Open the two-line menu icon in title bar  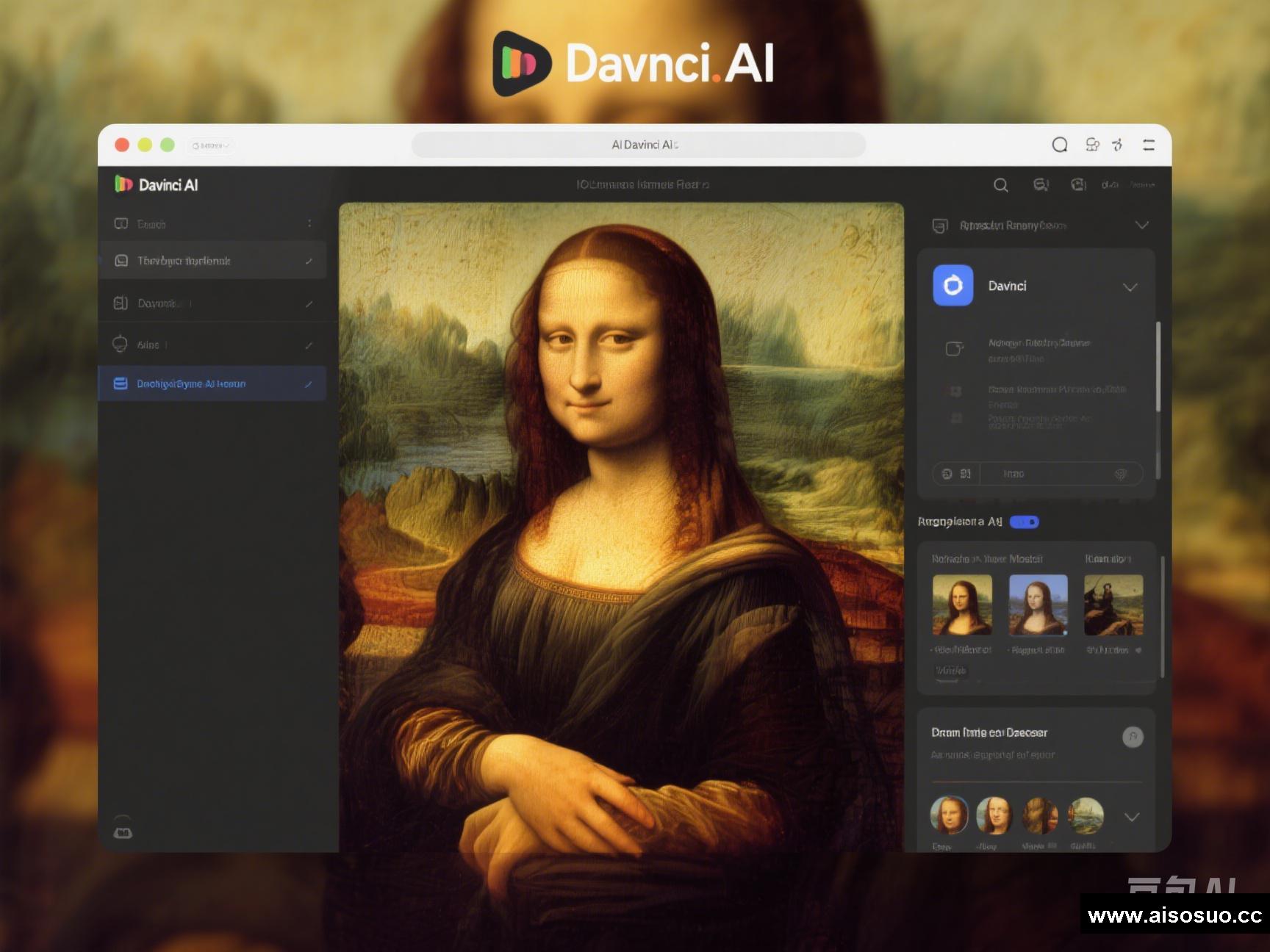point(1149,145)
